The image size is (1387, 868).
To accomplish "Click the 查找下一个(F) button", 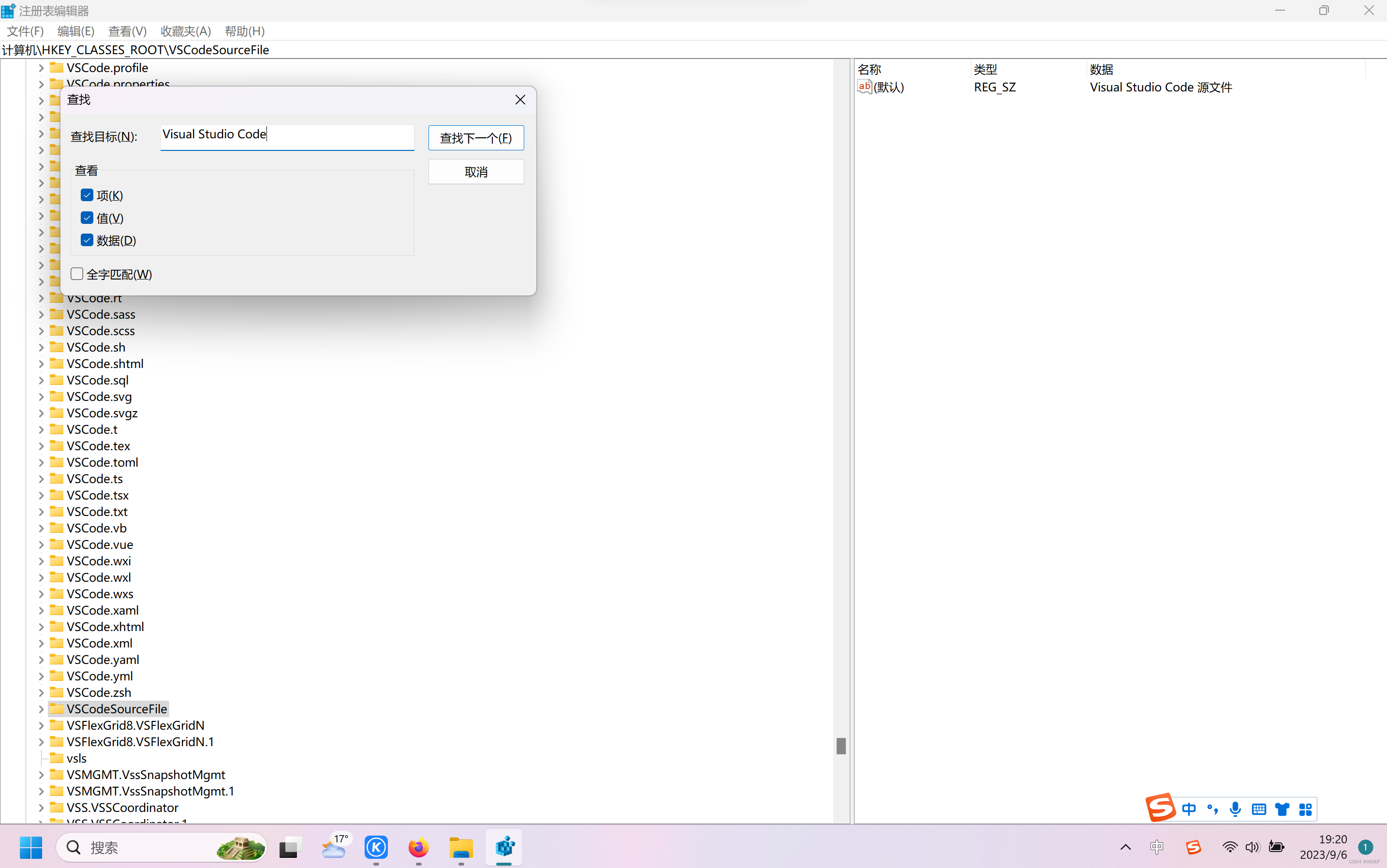I will 475,138.
